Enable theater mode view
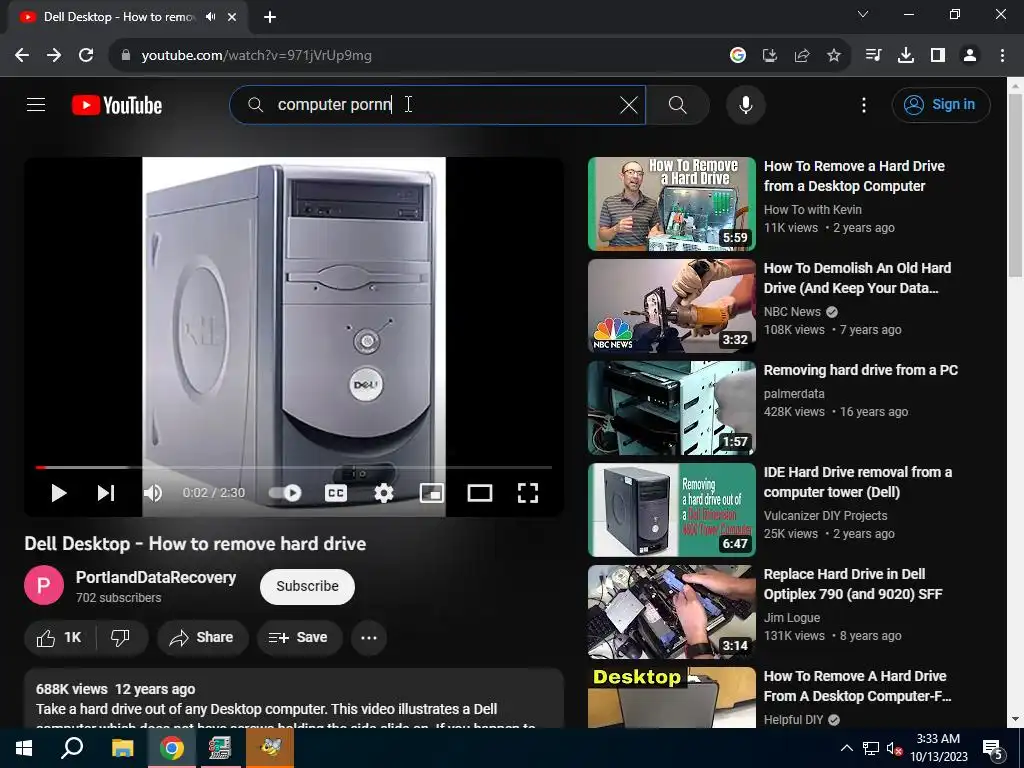 [480, 493]
